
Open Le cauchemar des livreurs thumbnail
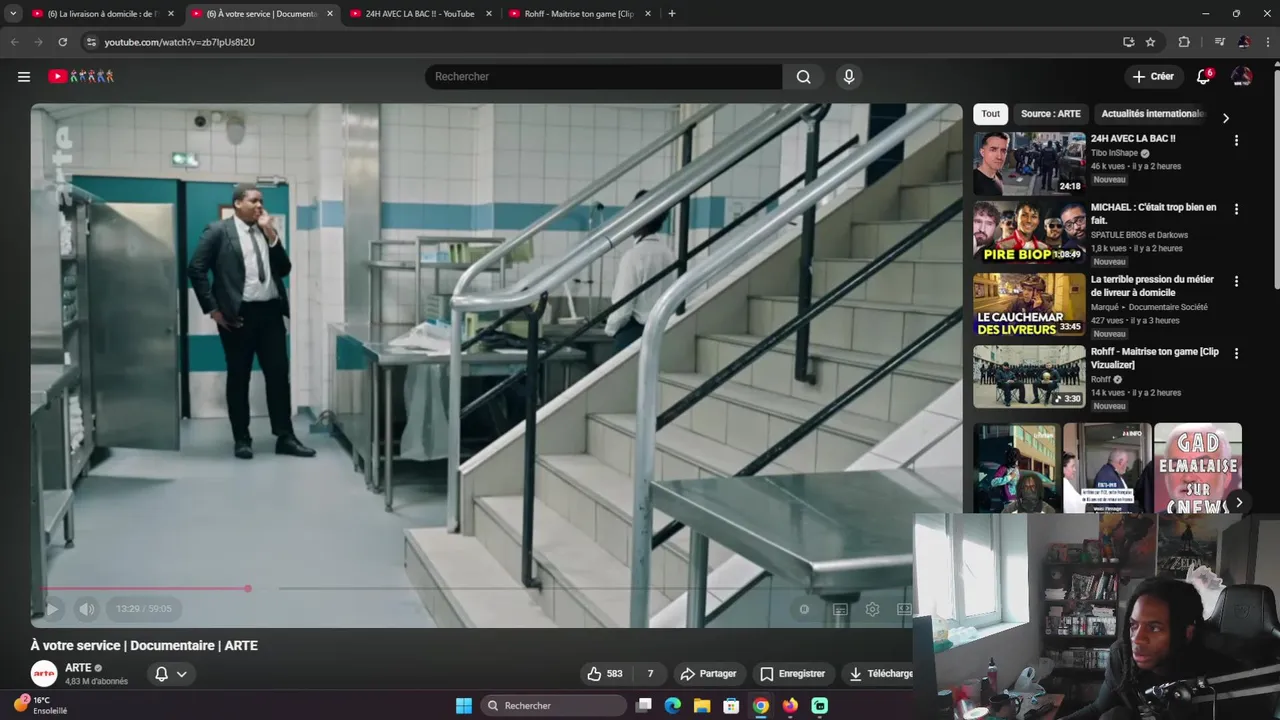1029,305
